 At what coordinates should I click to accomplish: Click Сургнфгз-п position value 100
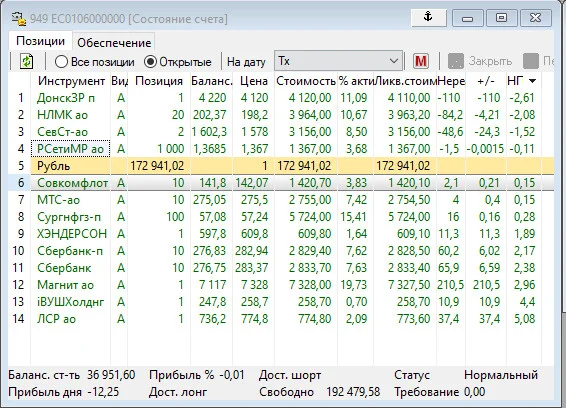point(175,217)
